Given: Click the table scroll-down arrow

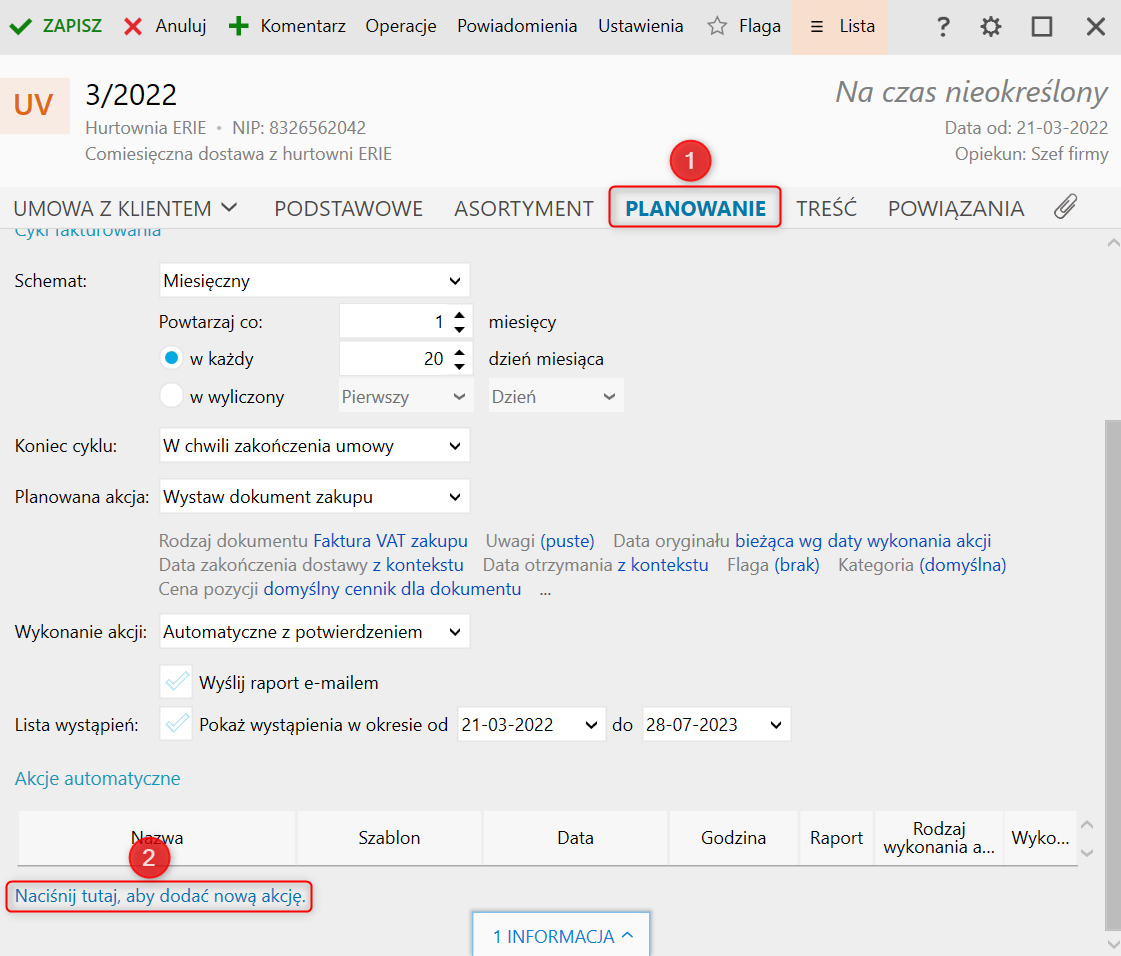Looking at the screenshot, I should click(x=1087, y=852).
